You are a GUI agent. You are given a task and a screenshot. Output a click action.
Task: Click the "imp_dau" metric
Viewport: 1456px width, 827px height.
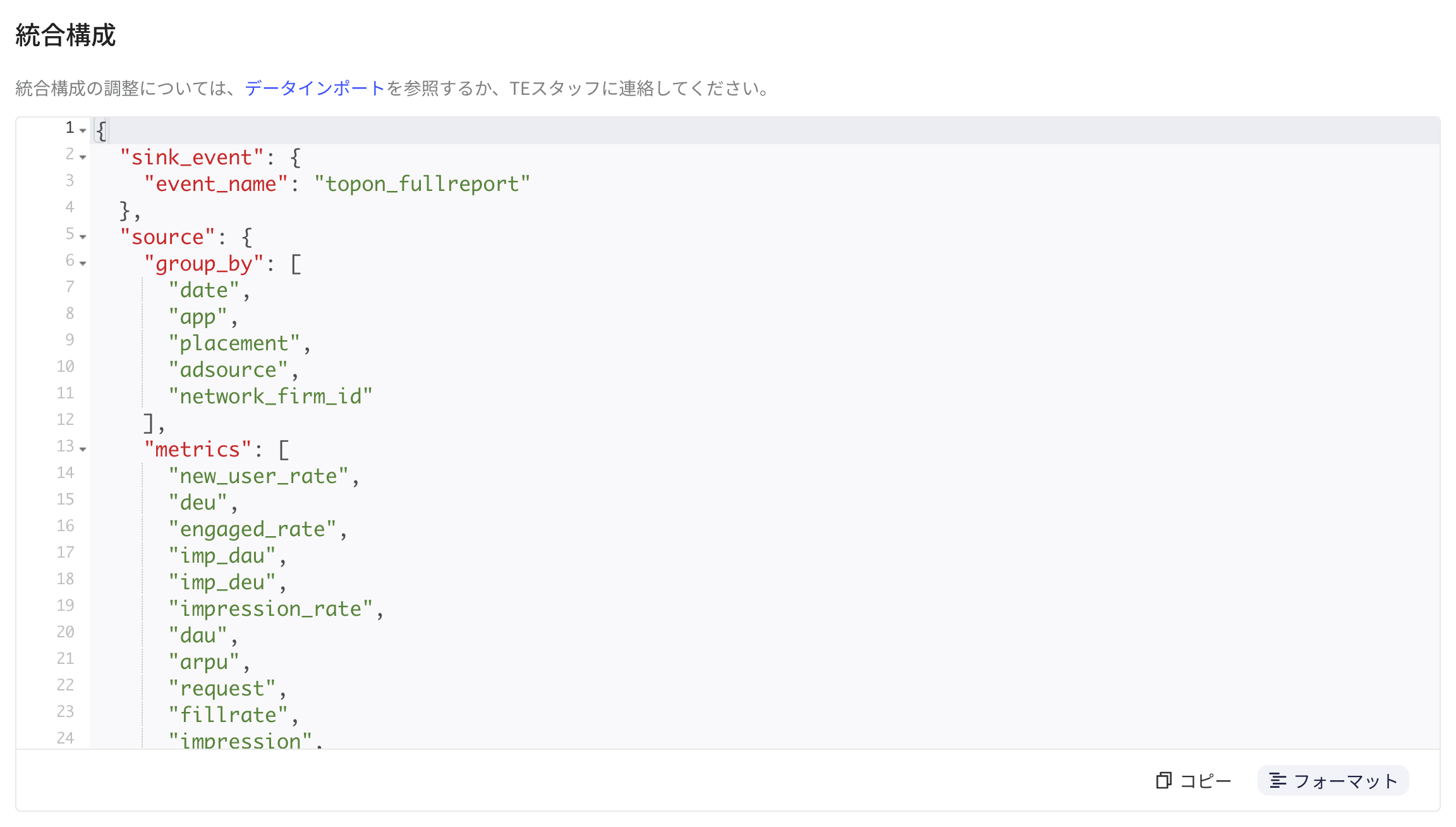pyautogui.click(x=222, y=556)
